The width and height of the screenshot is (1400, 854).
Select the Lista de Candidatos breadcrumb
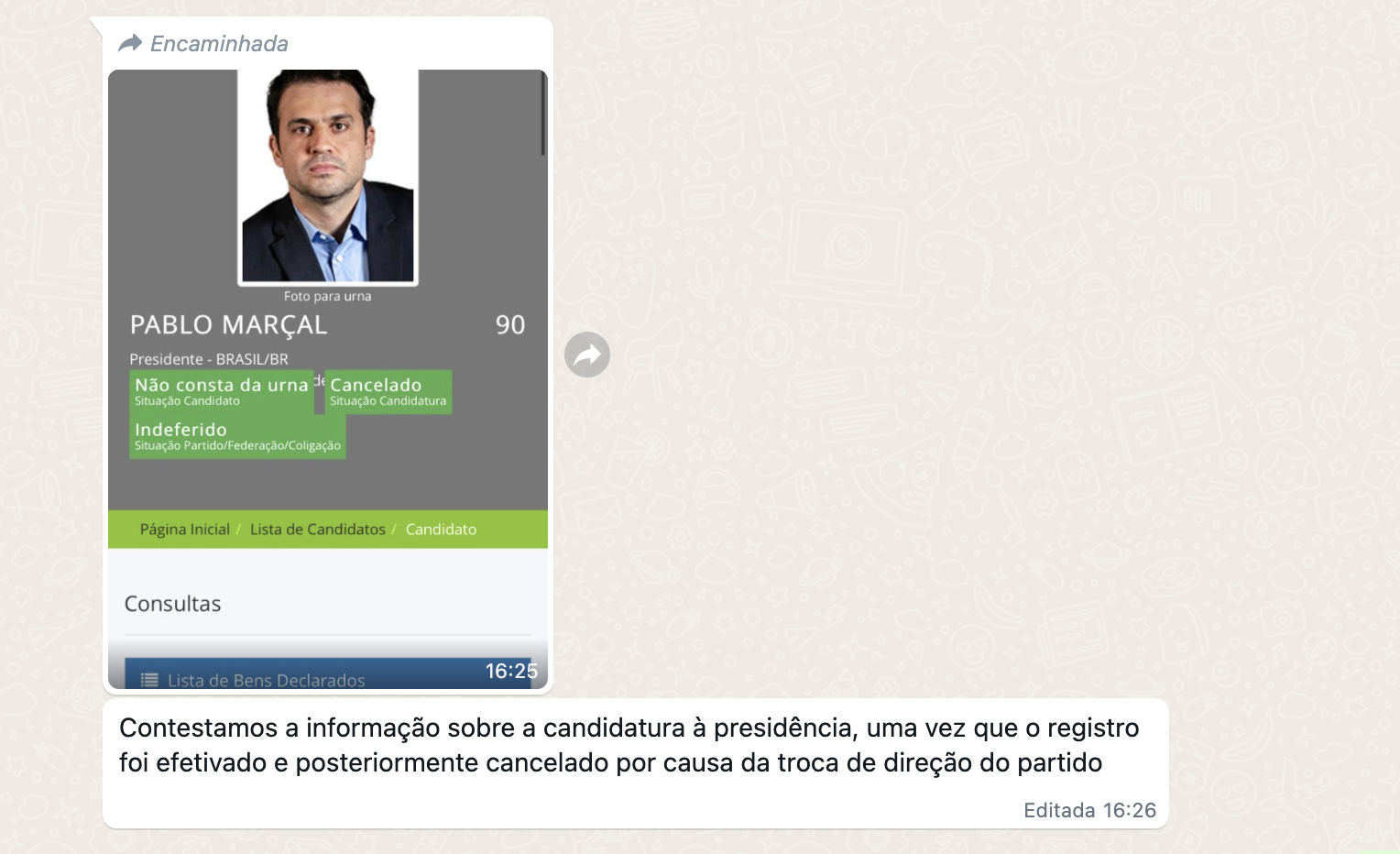coord(317,530)
